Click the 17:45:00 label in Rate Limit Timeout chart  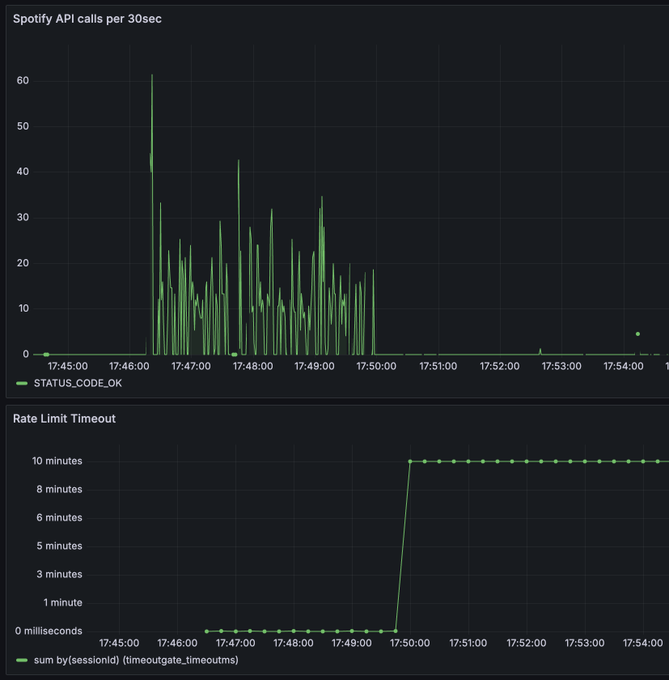click(x=119, y=643)
